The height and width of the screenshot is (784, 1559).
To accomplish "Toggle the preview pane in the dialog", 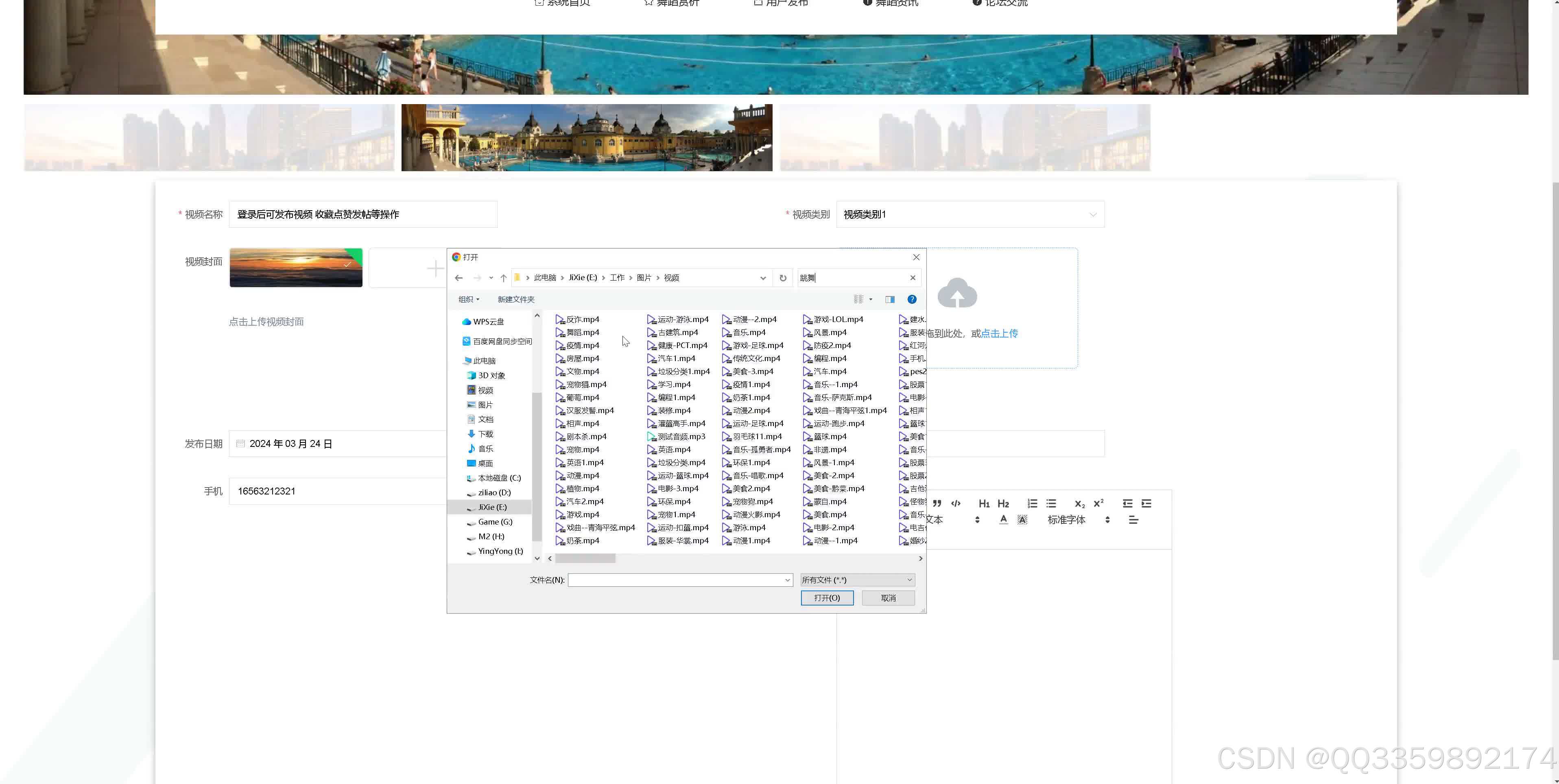I will click(x=890, y=299).
